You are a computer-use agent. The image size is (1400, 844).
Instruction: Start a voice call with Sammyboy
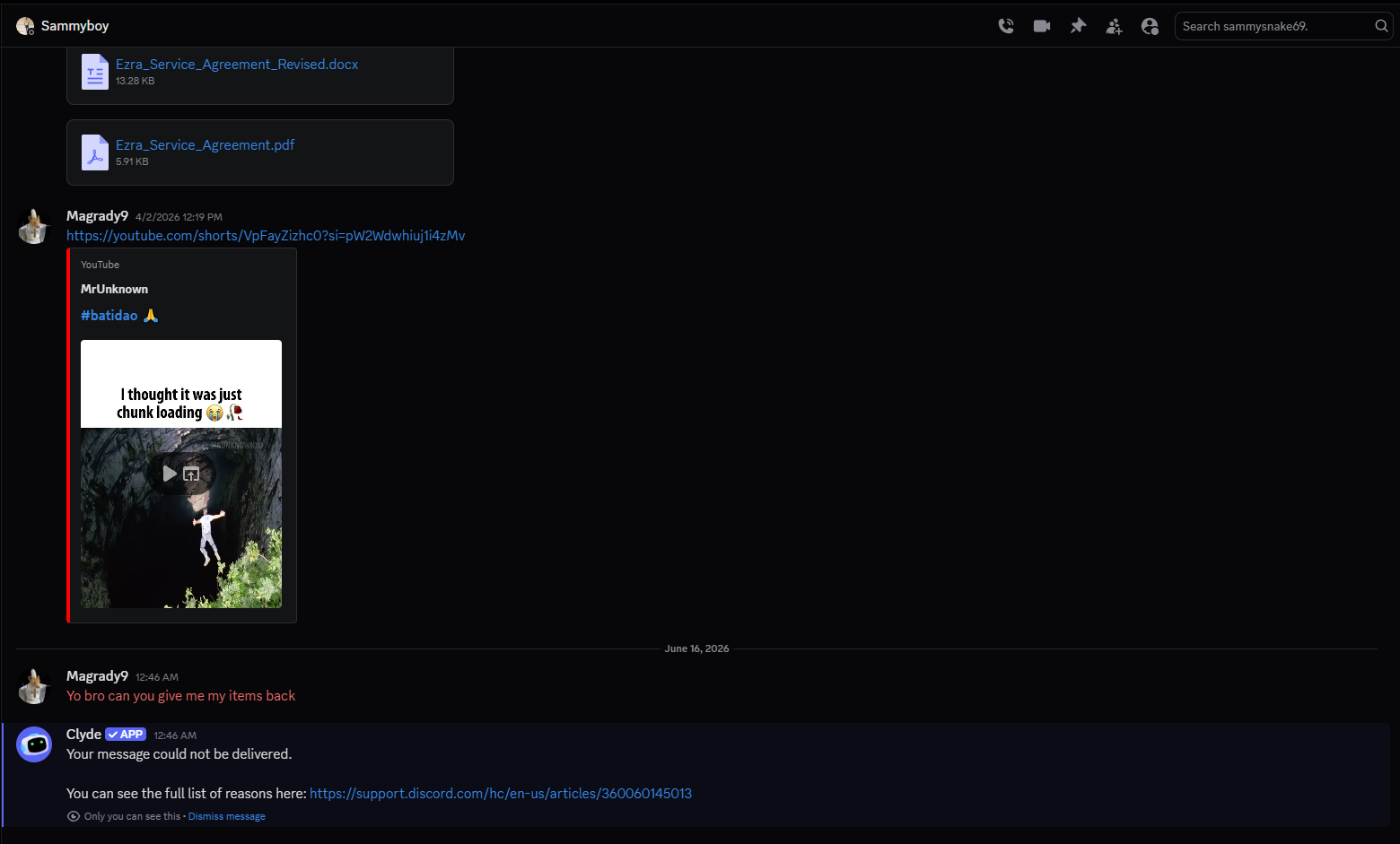1006,26
